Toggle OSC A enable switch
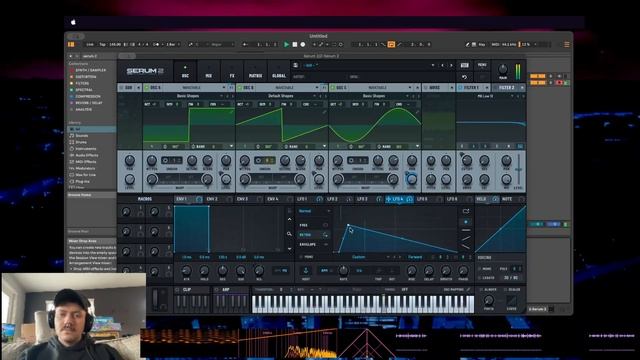The height and width of the screenshot is (360, 640). pyautogui.click(x=147, y=88)
